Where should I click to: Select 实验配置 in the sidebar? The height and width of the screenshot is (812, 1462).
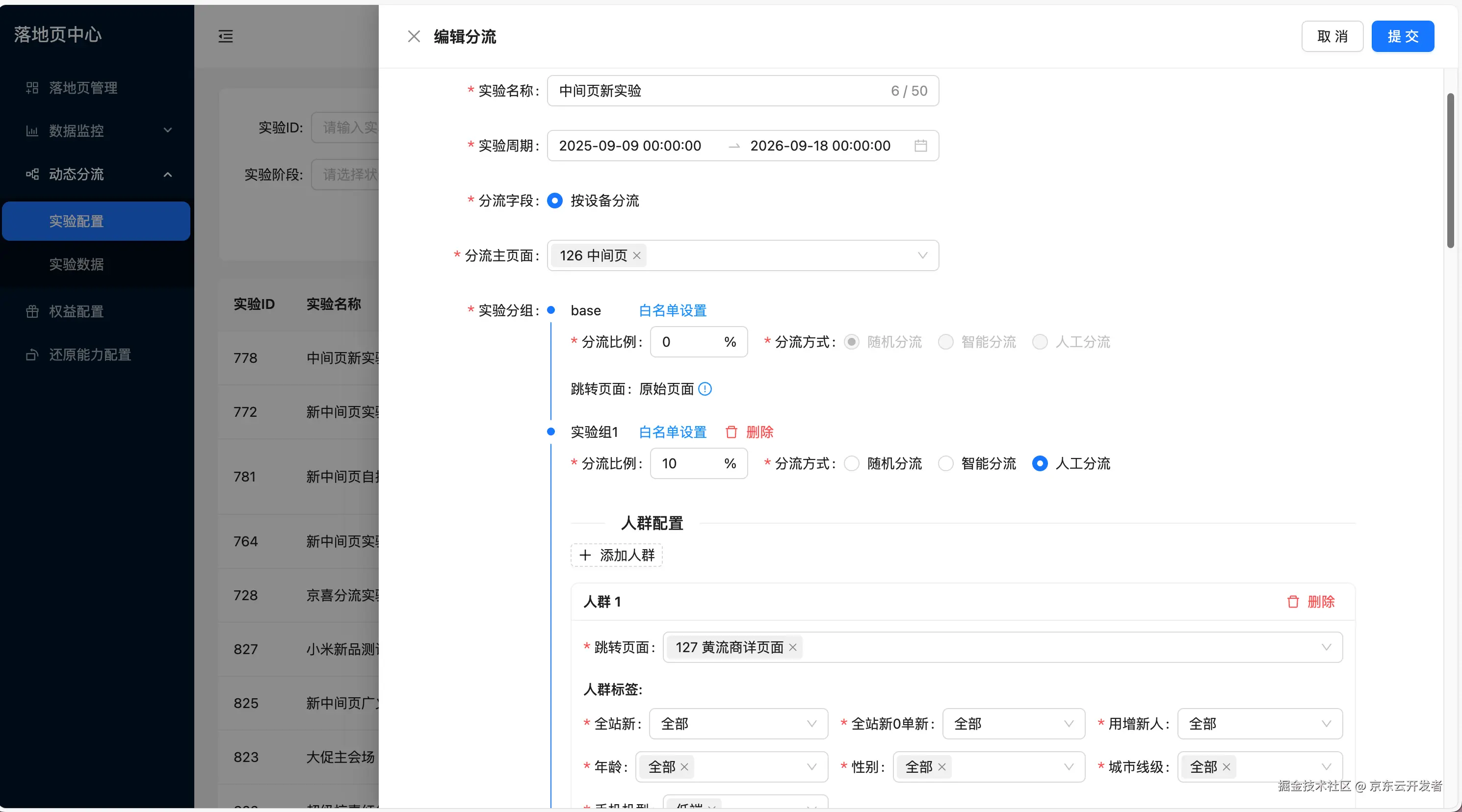[76, 221]
